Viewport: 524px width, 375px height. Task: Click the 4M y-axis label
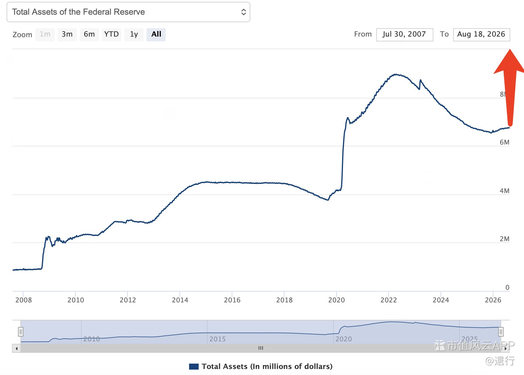click(x=504, y=191)
